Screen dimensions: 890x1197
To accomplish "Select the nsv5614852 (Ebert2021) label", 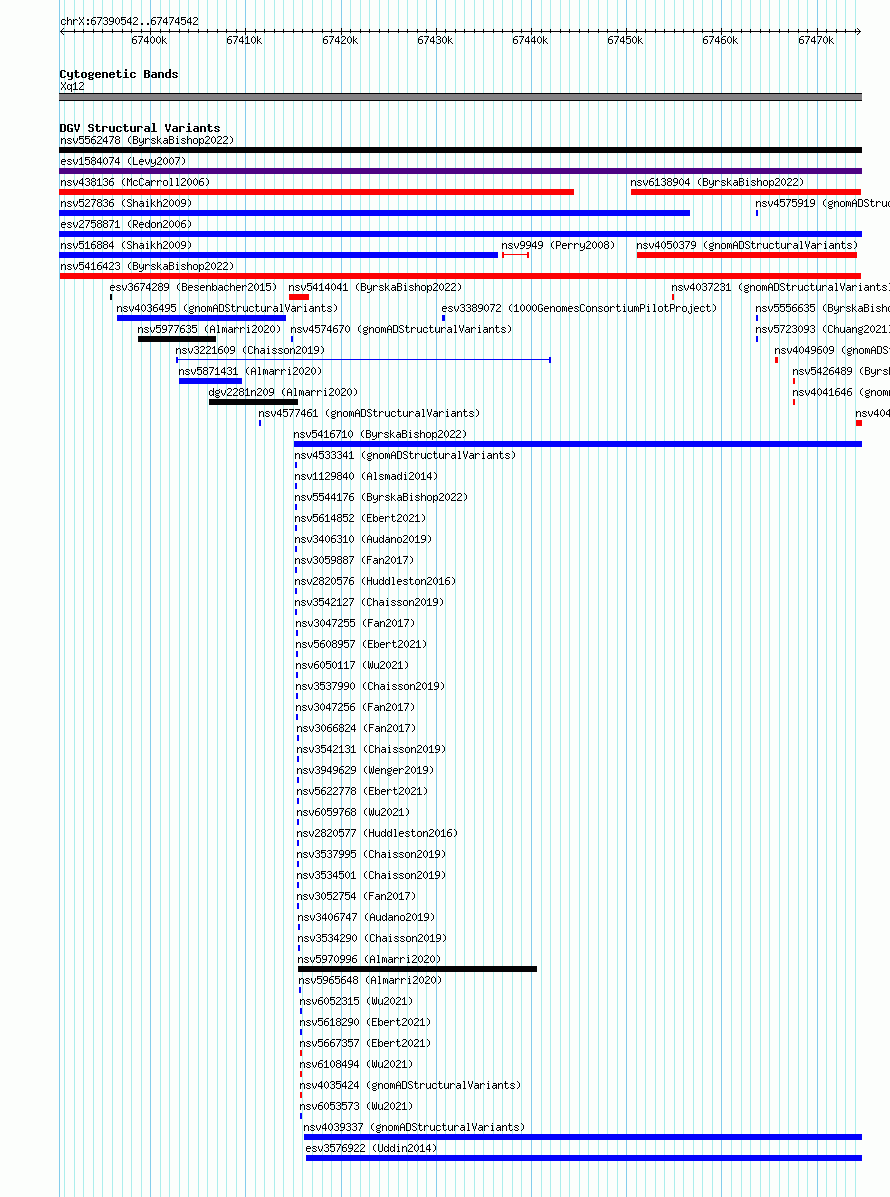I will pyautogui.click(x=360, y=518).
